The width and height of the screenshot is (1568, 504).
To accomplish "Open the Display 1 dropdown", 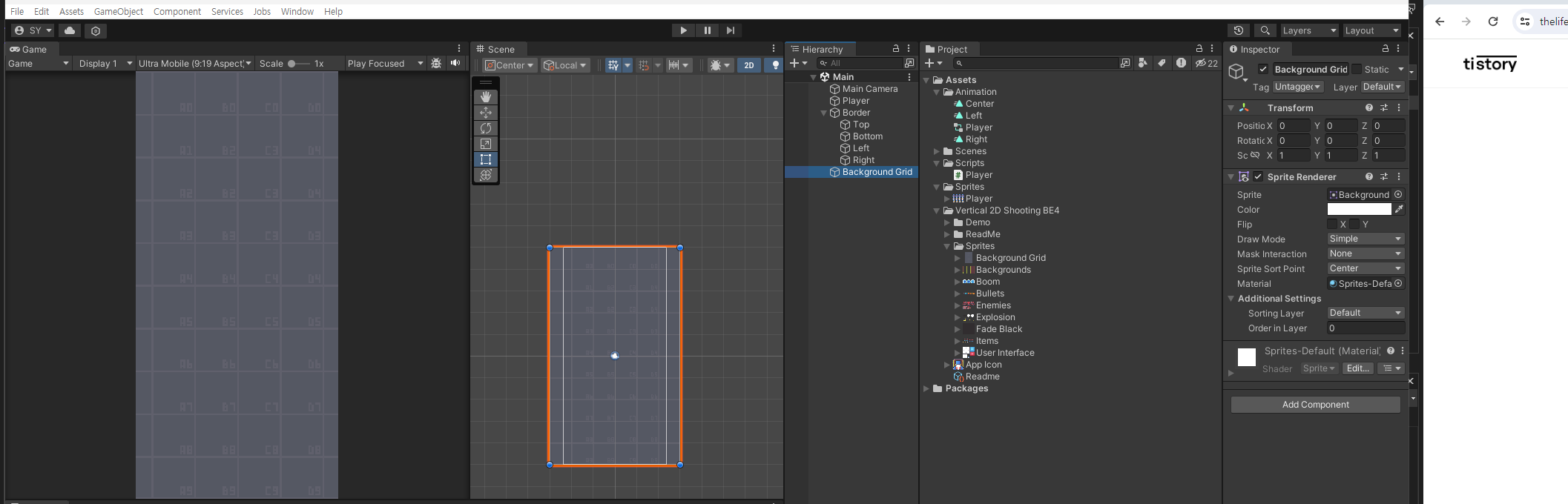I will point(105,64).
